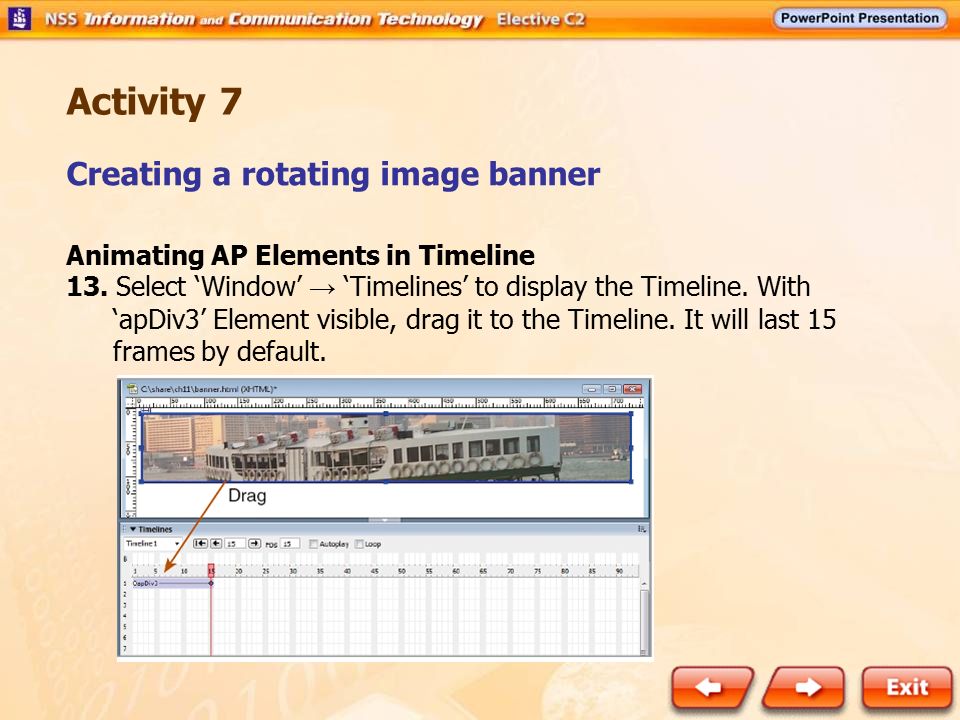960x720 pixels.
Task: Click the Timelines panel title
Action: (155, 529)
